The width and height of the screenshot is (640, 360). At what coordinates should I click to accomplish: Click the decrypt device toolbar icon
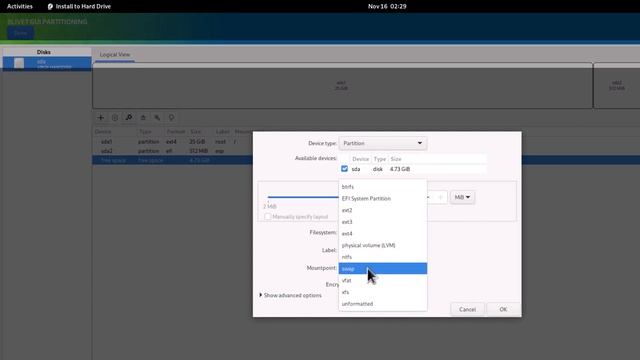pyautogui.click(x=157, y=118)
